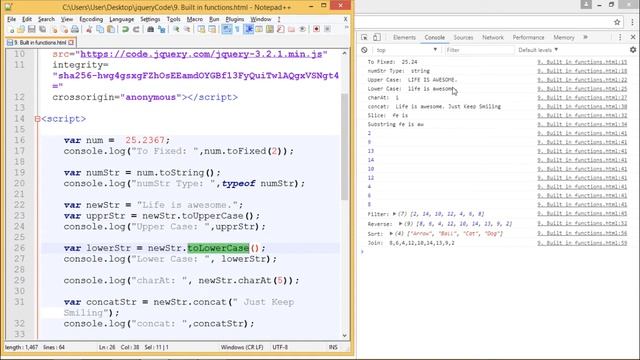Image resolution: width=640 pixels, height=360 pixels.
Task: Expand the Notepad++ toolbar overflow chevron
Action: (x=346, y=28)
